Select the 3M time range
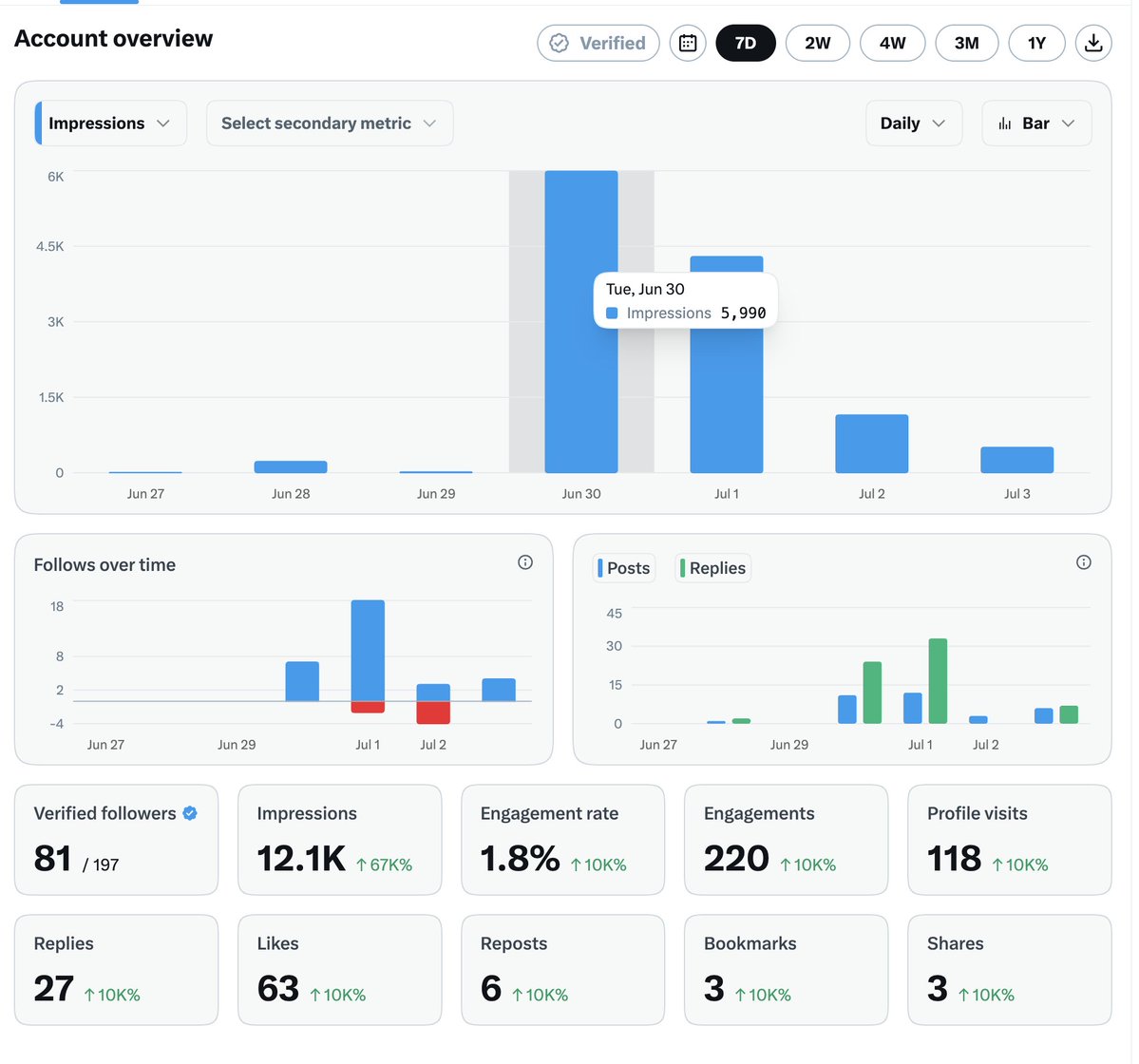 [x=967, y=43]
